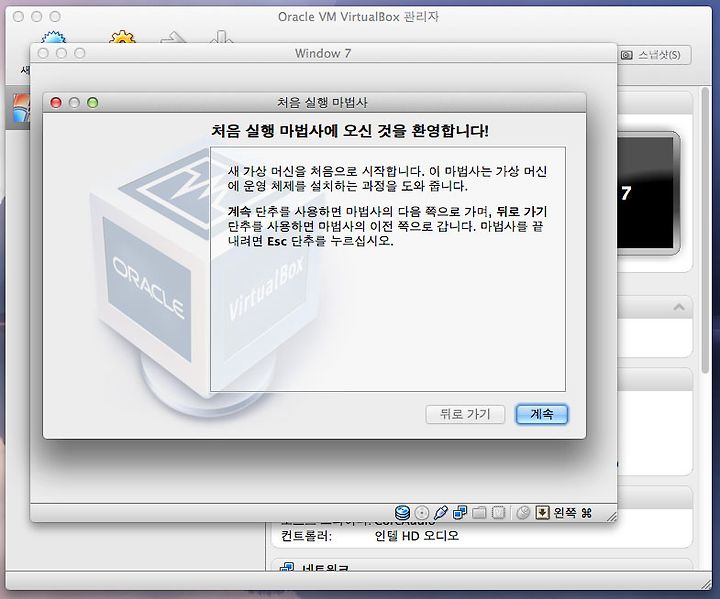Click the 스냅샷(S) button in VirtualBox Manager

point(654,55)
